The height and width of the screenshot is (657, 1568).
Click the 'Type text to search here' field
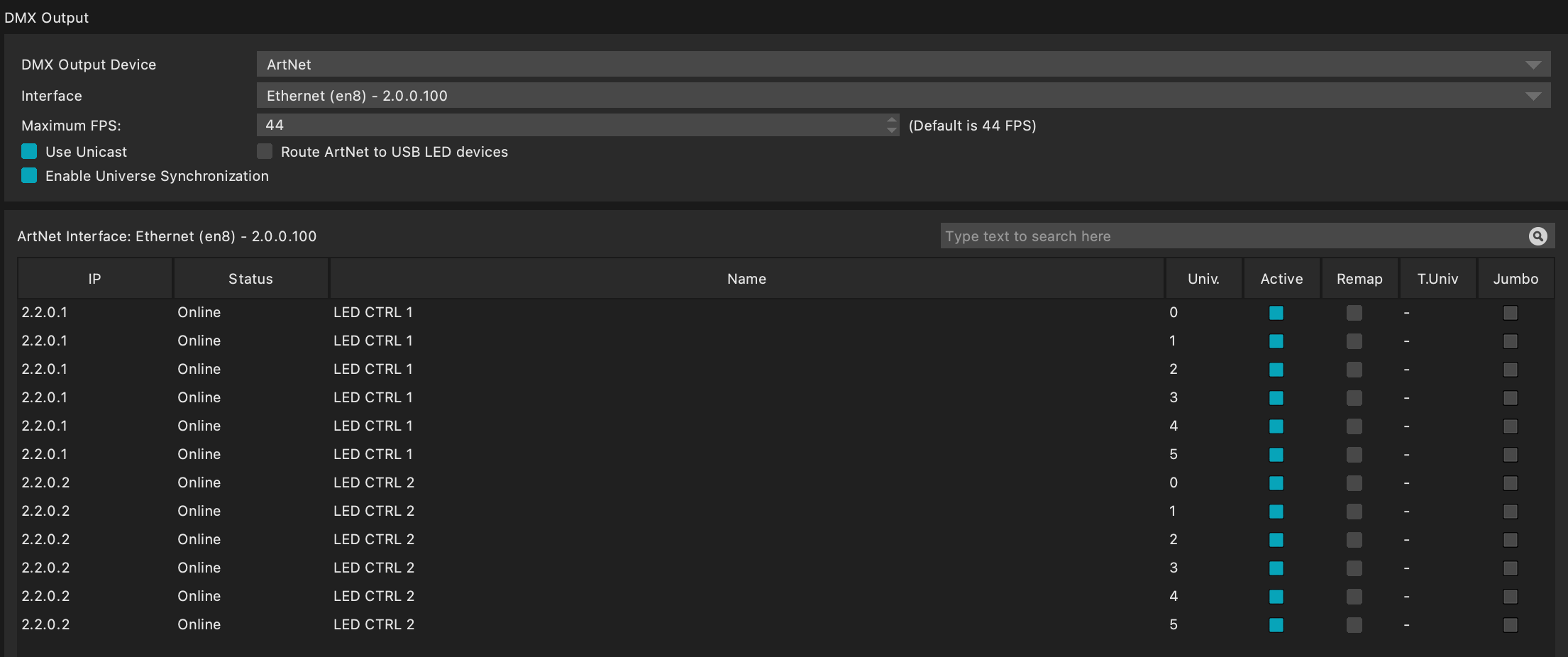click(x=1233, y=236)
